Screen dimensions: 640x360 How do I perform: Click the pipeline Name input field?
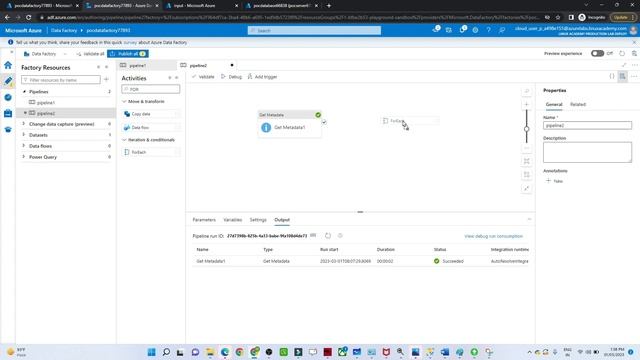pyautogui.click(x=587, y=125)
